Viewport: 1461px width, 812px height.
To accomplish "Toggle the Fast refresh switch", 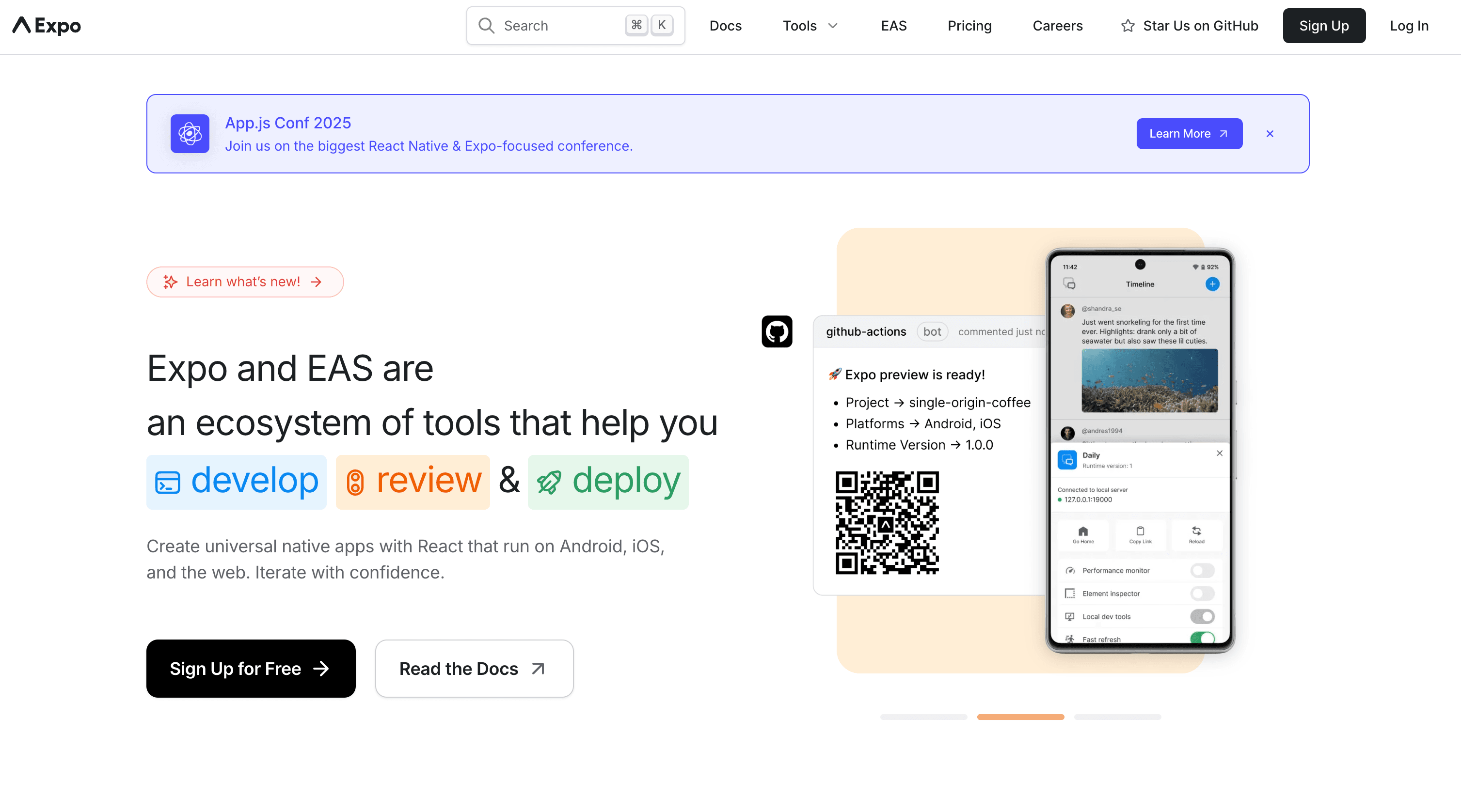I will click(x=1202, y=638).
